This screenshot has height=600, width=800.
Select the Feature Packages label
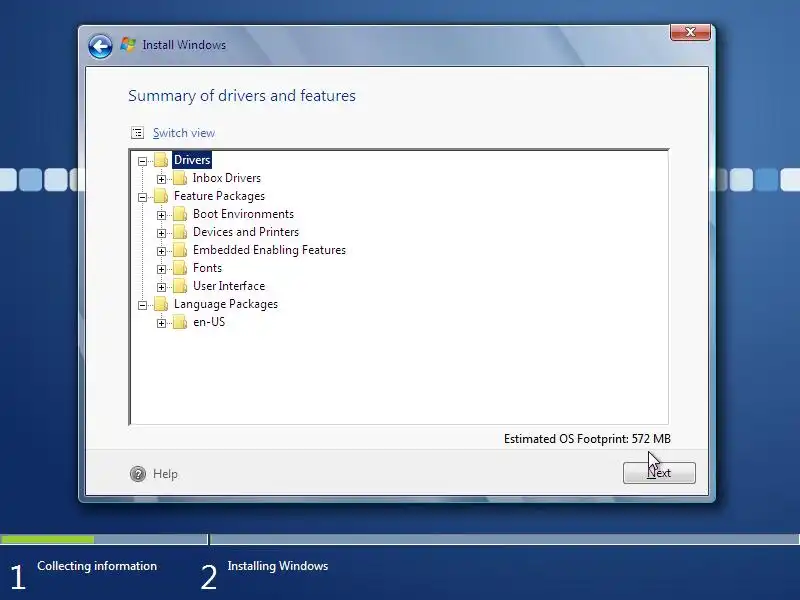[x=219, y=196]
